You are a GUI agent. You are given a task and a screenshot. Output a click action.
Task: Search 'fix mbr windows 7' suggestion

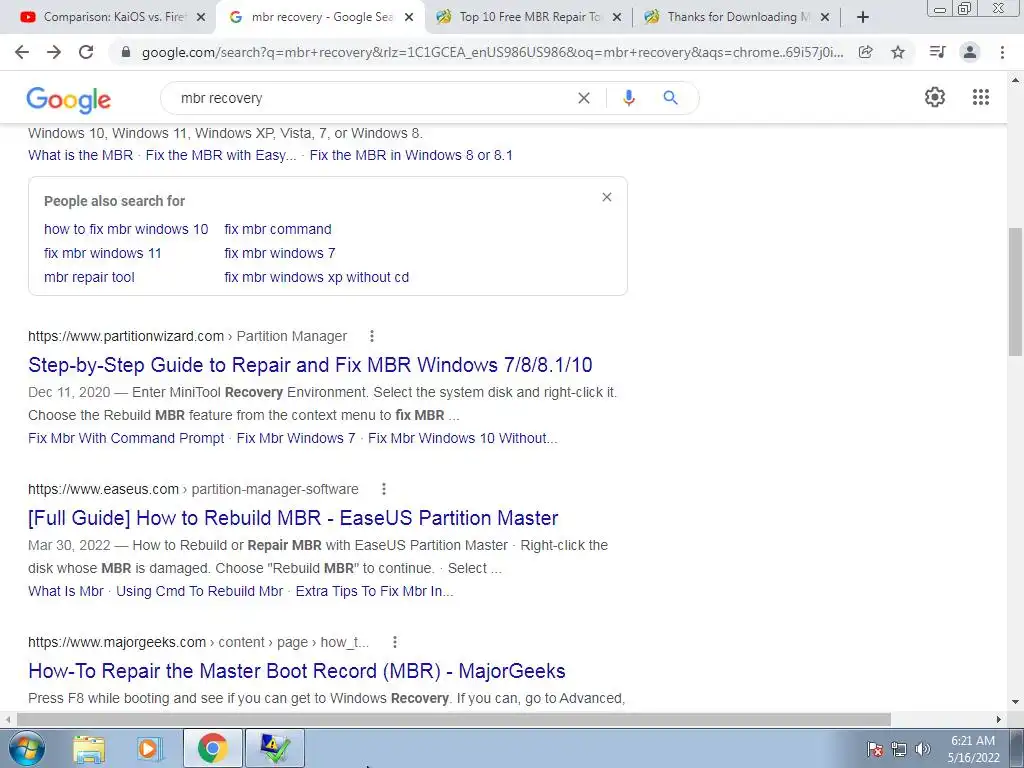pyautogui.click(x=280, y=253)
